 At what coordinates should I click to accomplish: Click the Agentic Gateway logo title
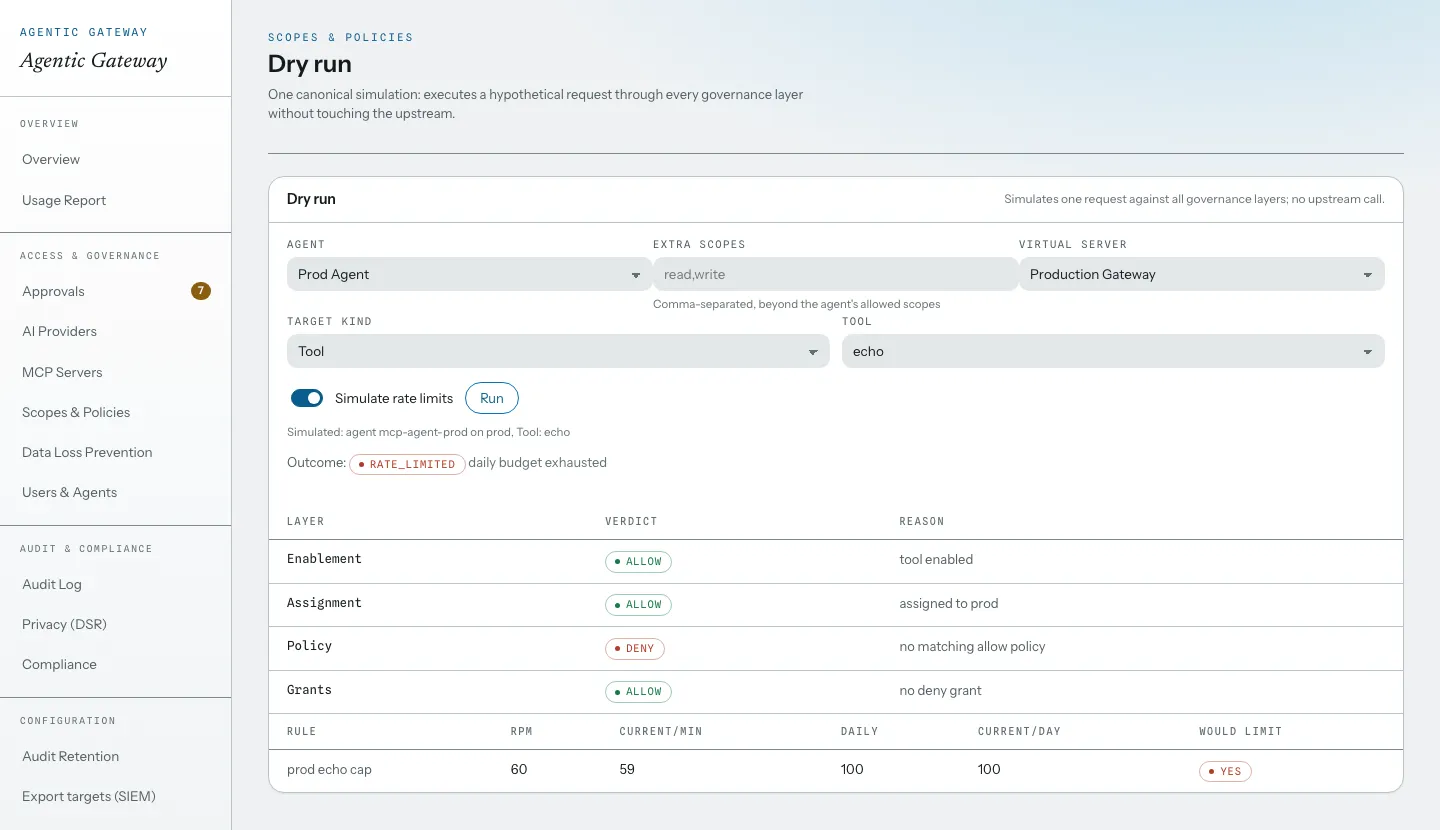click(94, 61)
